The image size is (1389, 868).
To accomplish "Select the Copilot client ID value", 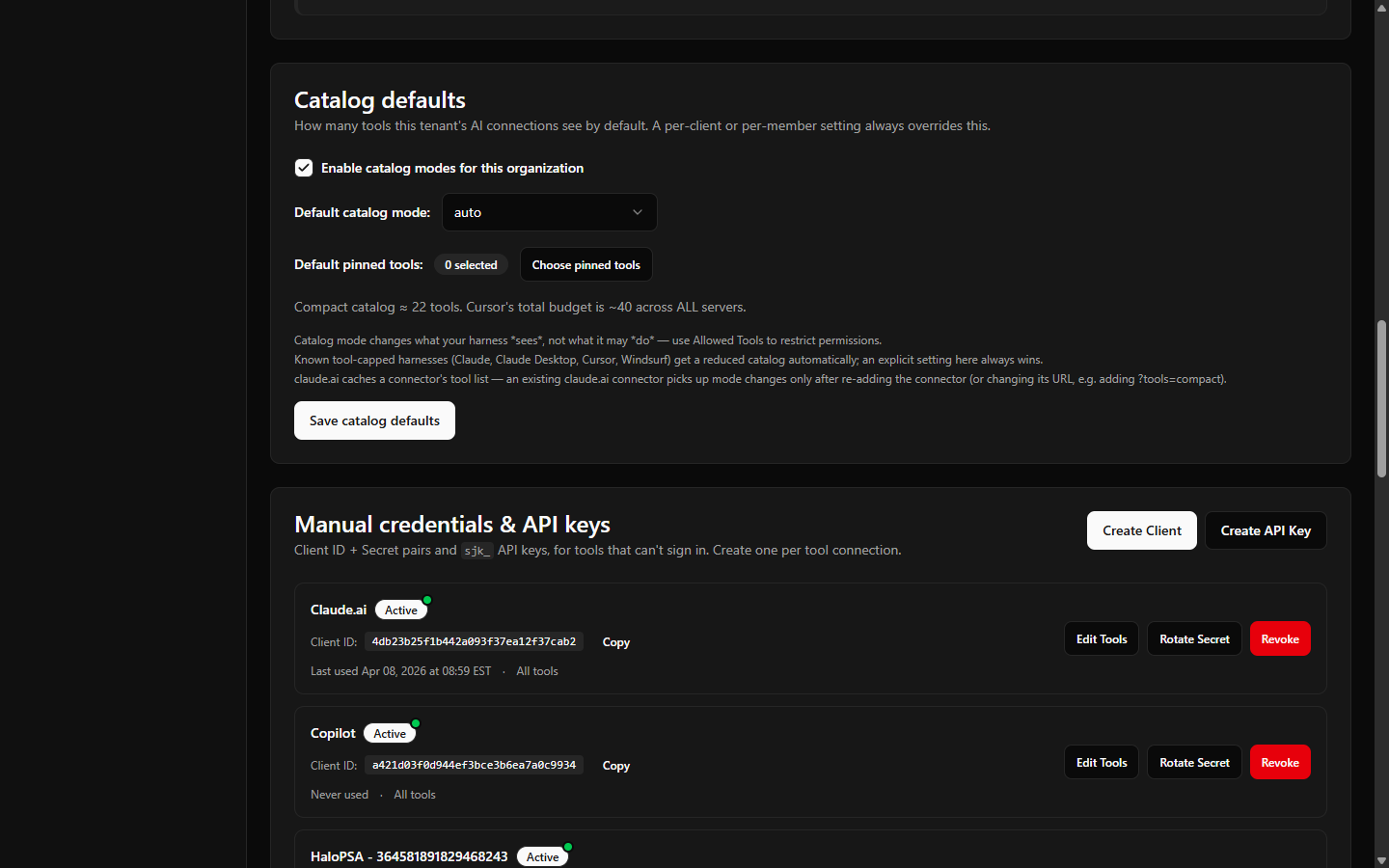I will [474, 765].
